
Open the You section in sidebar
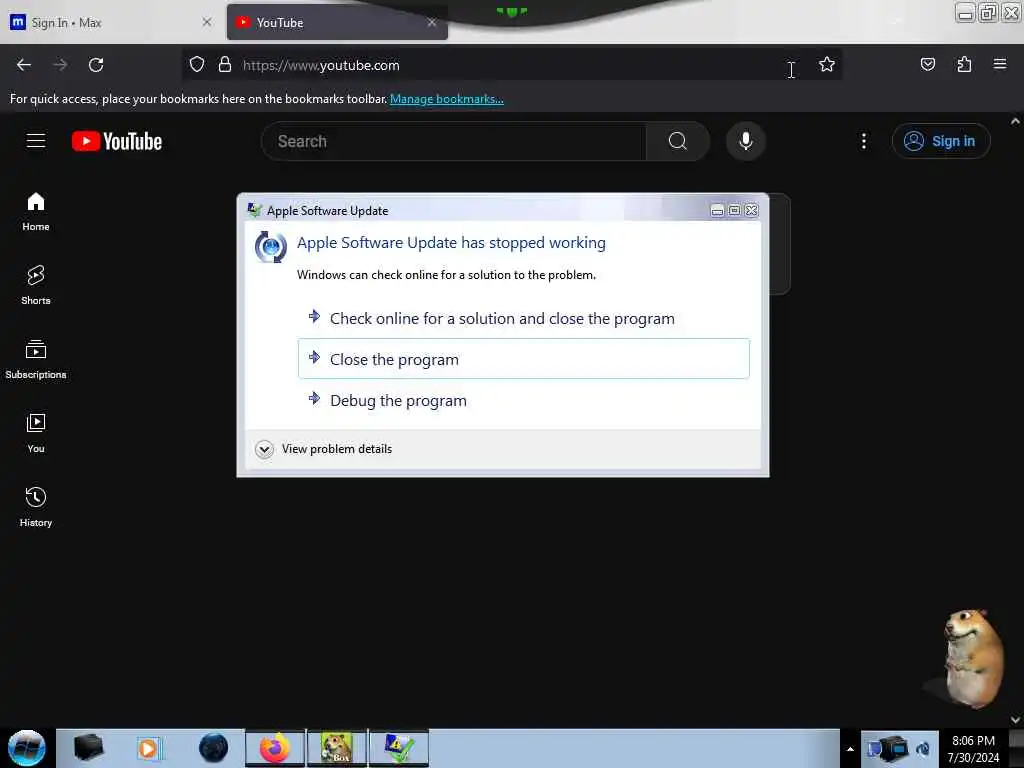click(36, 433)
